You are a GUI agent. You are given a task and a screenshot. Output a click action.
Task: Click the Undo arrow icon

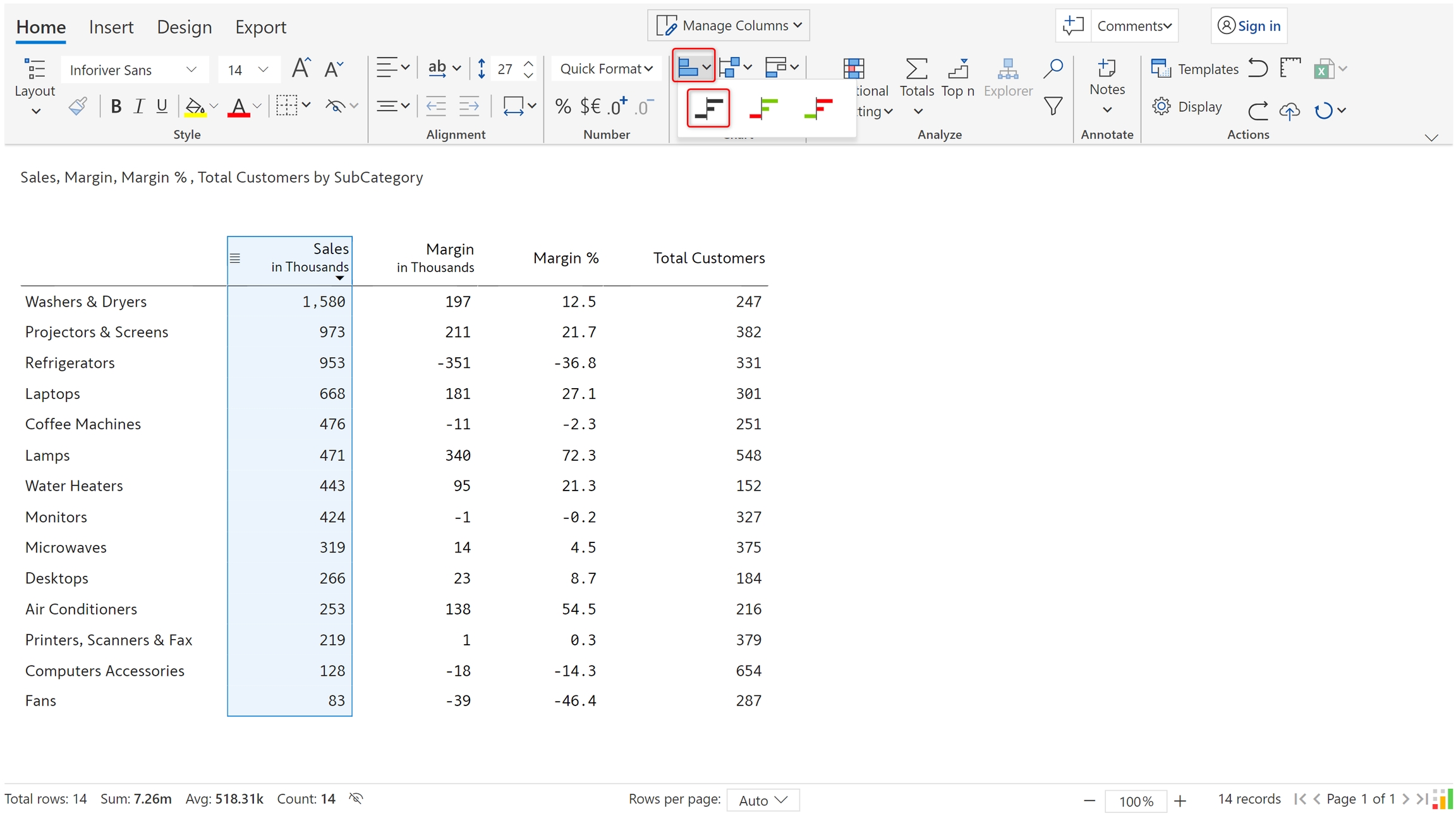[1258, 68]
